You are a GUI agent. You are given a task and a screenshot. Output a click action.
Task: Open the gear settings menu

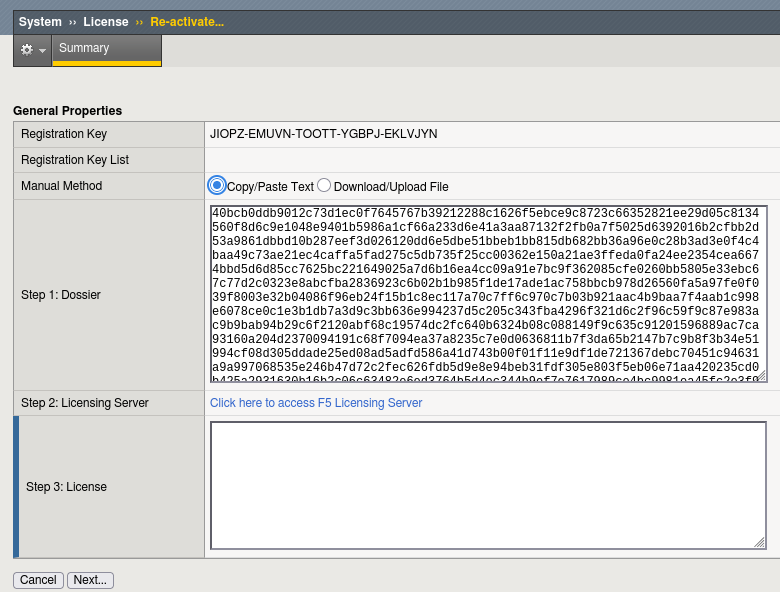click(x=27, y=50)
